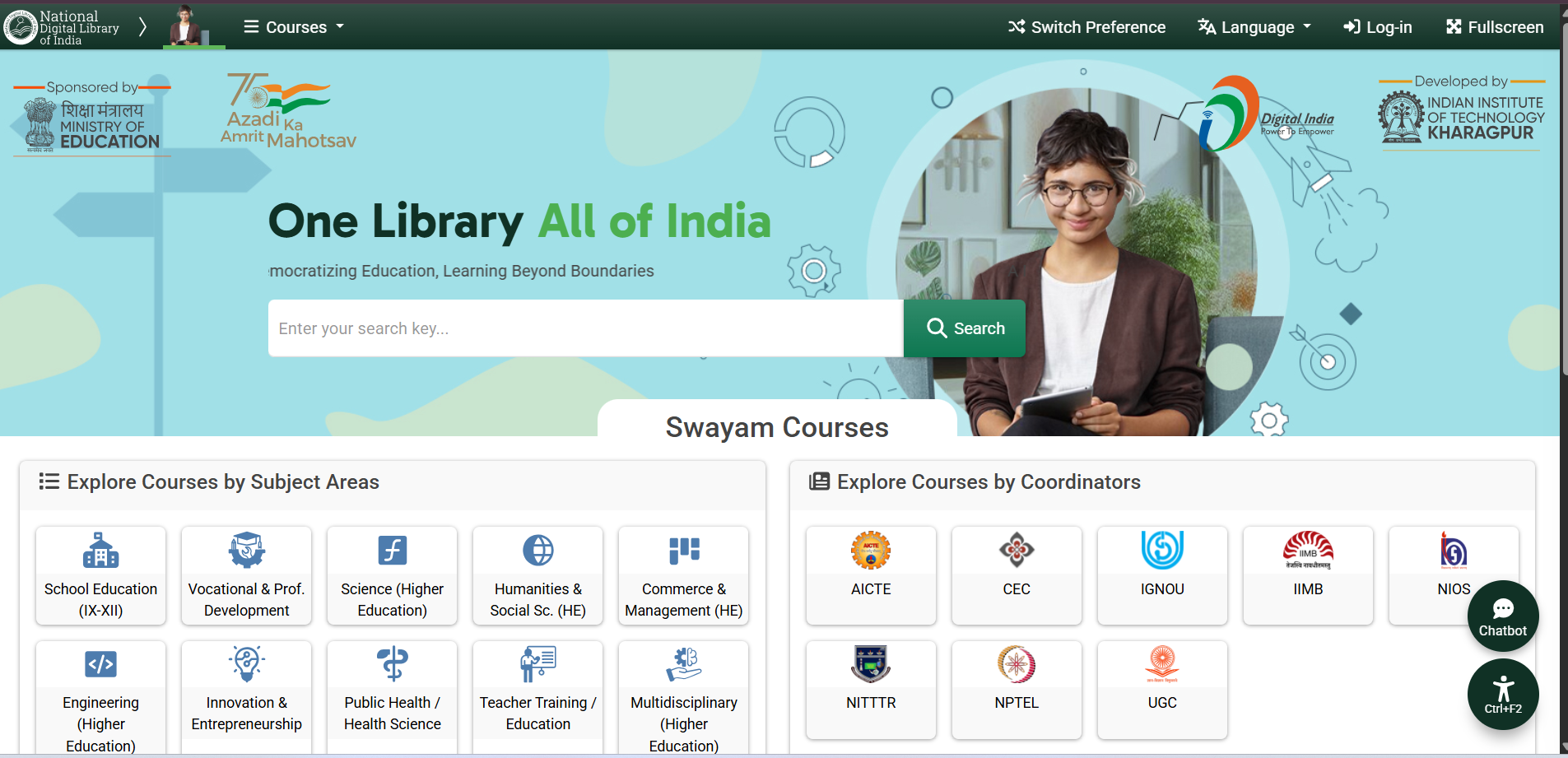1568x758 pixels.
Task: Click the Innovation & Entrepreneurship label
Action: [x=247, y=714]
